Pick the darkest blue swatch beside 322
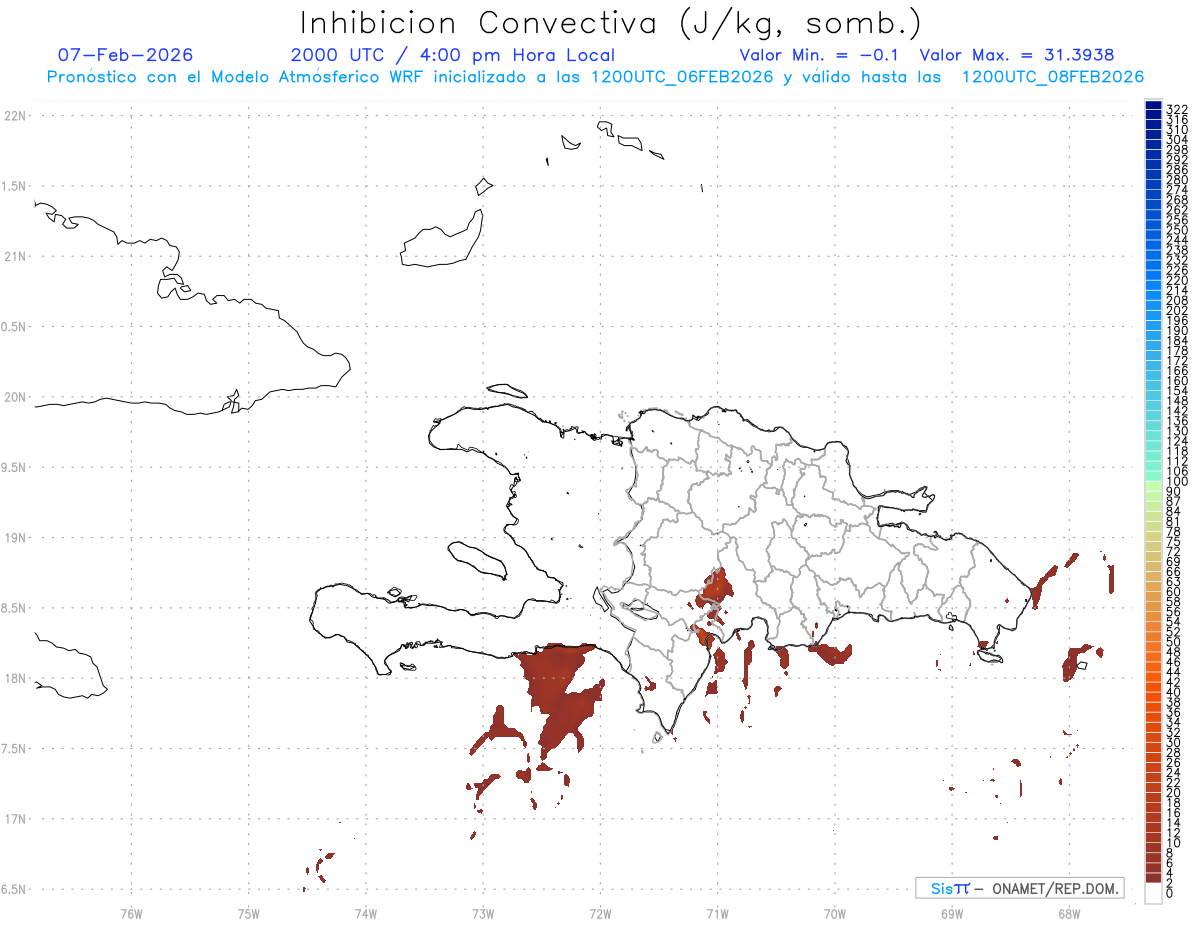Screen dimensions: 1200x927 [x=1154, y=105]
